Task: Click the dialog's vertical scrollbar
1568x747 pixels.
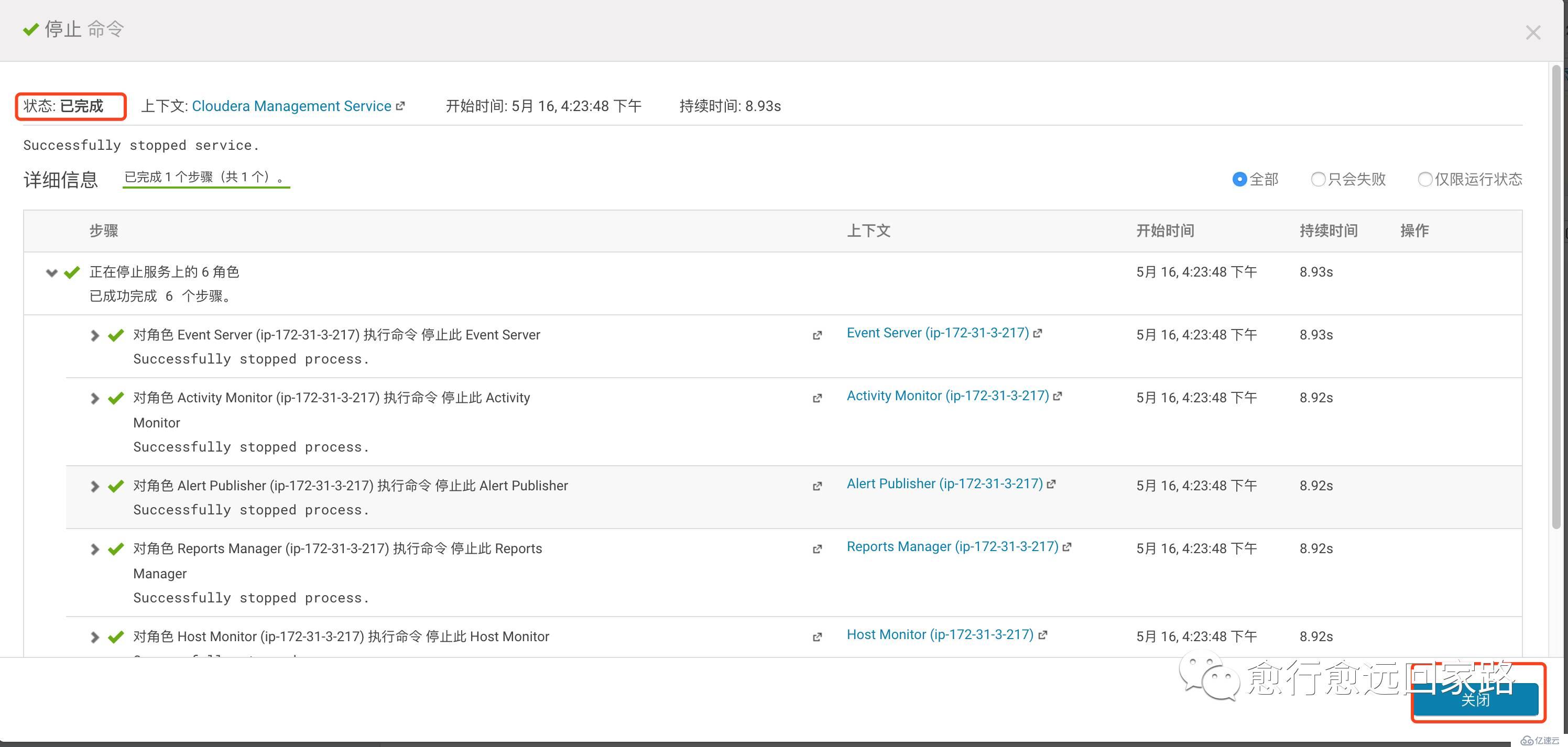Action: coord(1556,298)
